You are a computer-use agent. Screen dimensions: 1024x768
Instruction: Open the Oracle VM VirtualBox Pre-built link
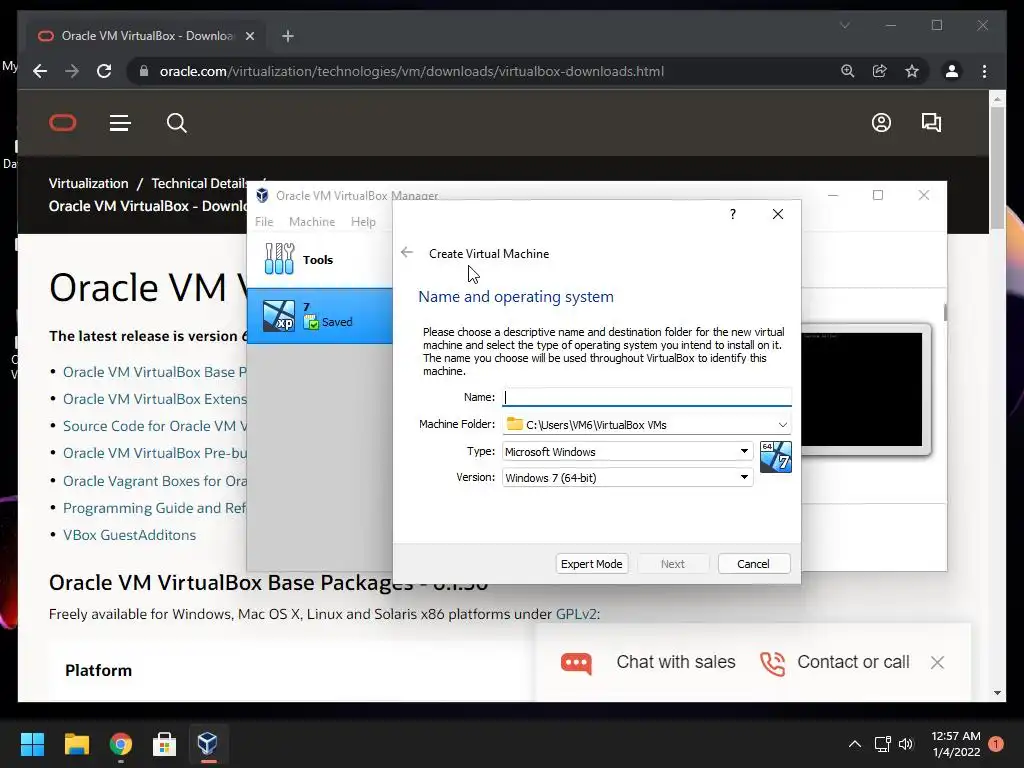click(x=155, y=453)
